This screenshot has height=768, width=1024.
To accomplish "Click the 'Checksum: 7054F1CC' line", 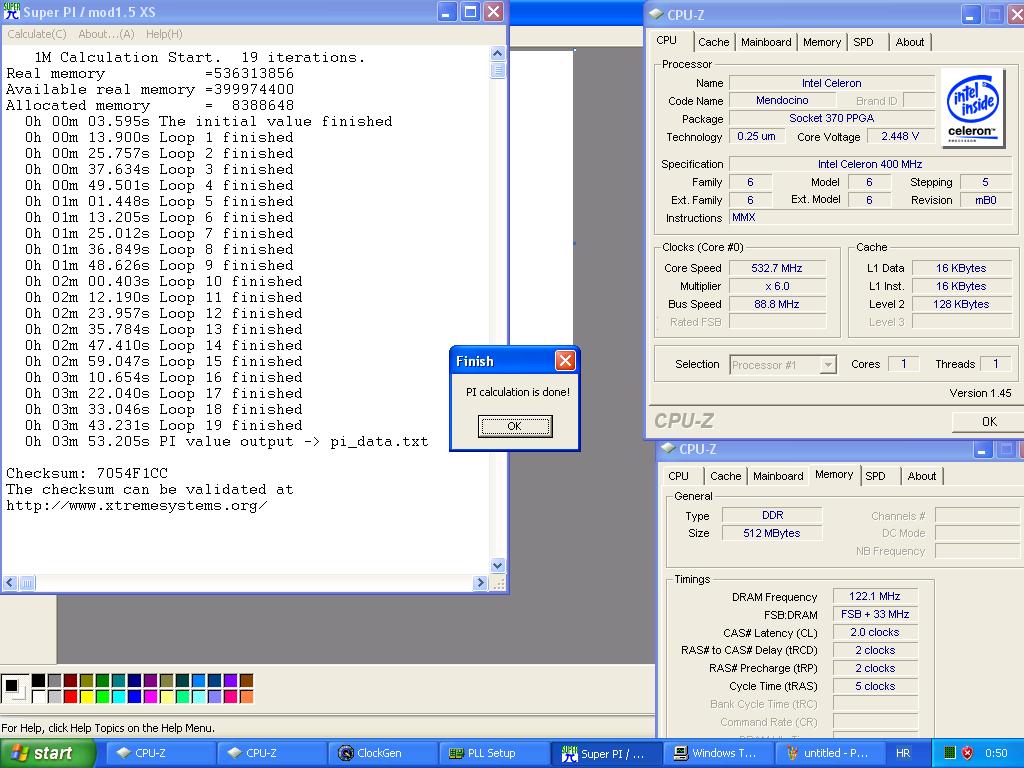I will tap(87, 473).
